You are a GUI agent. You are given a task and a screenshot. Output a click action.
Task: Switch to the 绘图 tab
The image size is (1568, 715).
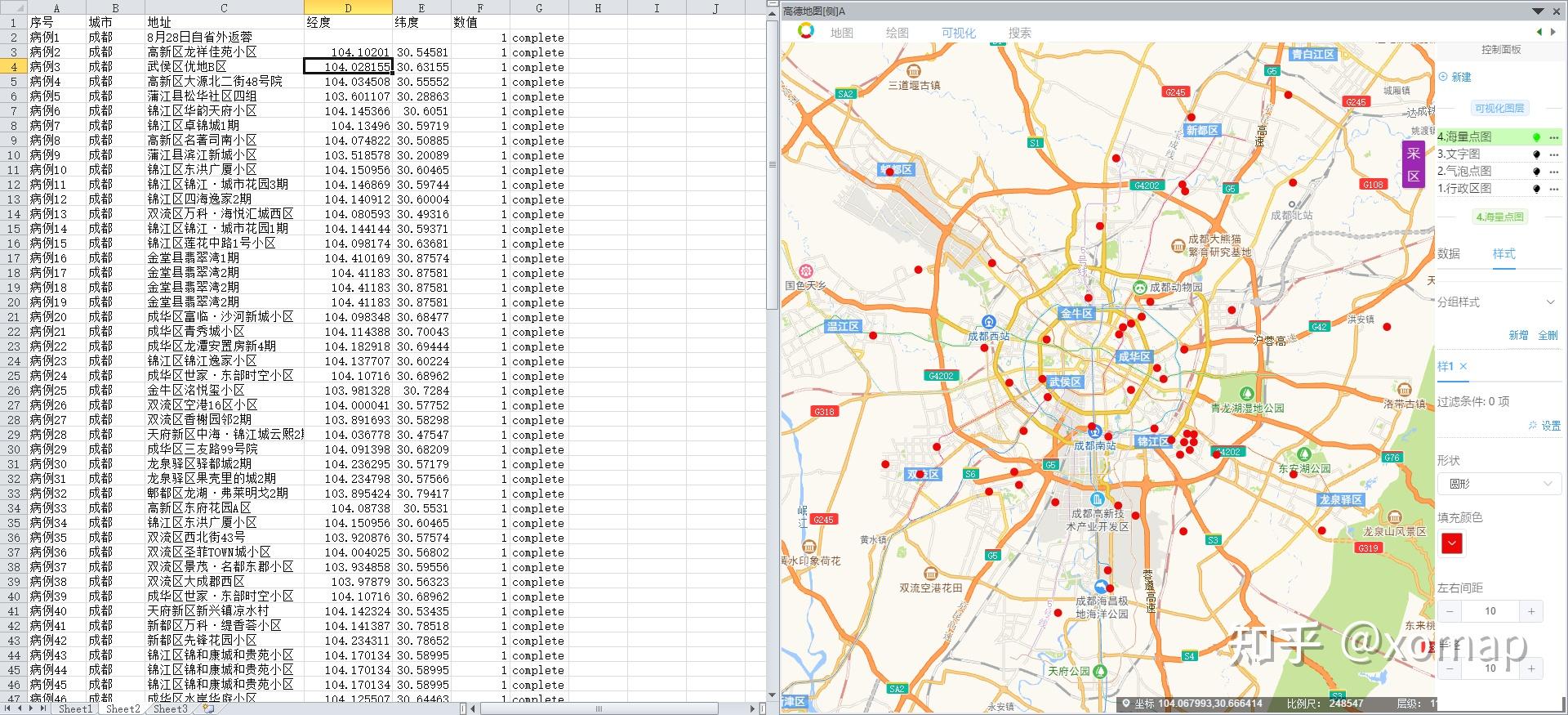[x=898, y=33]
